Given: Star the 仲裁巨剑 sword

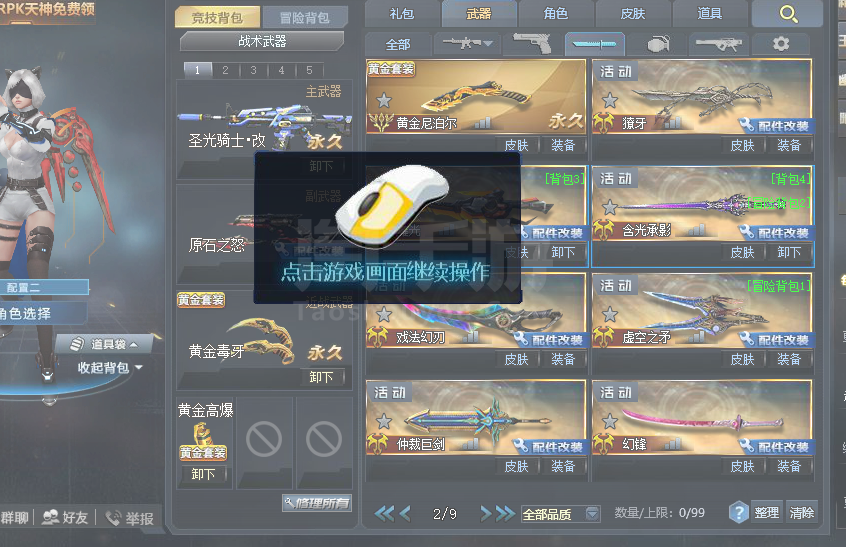Looking at the screenshot, I should (384, 421).
